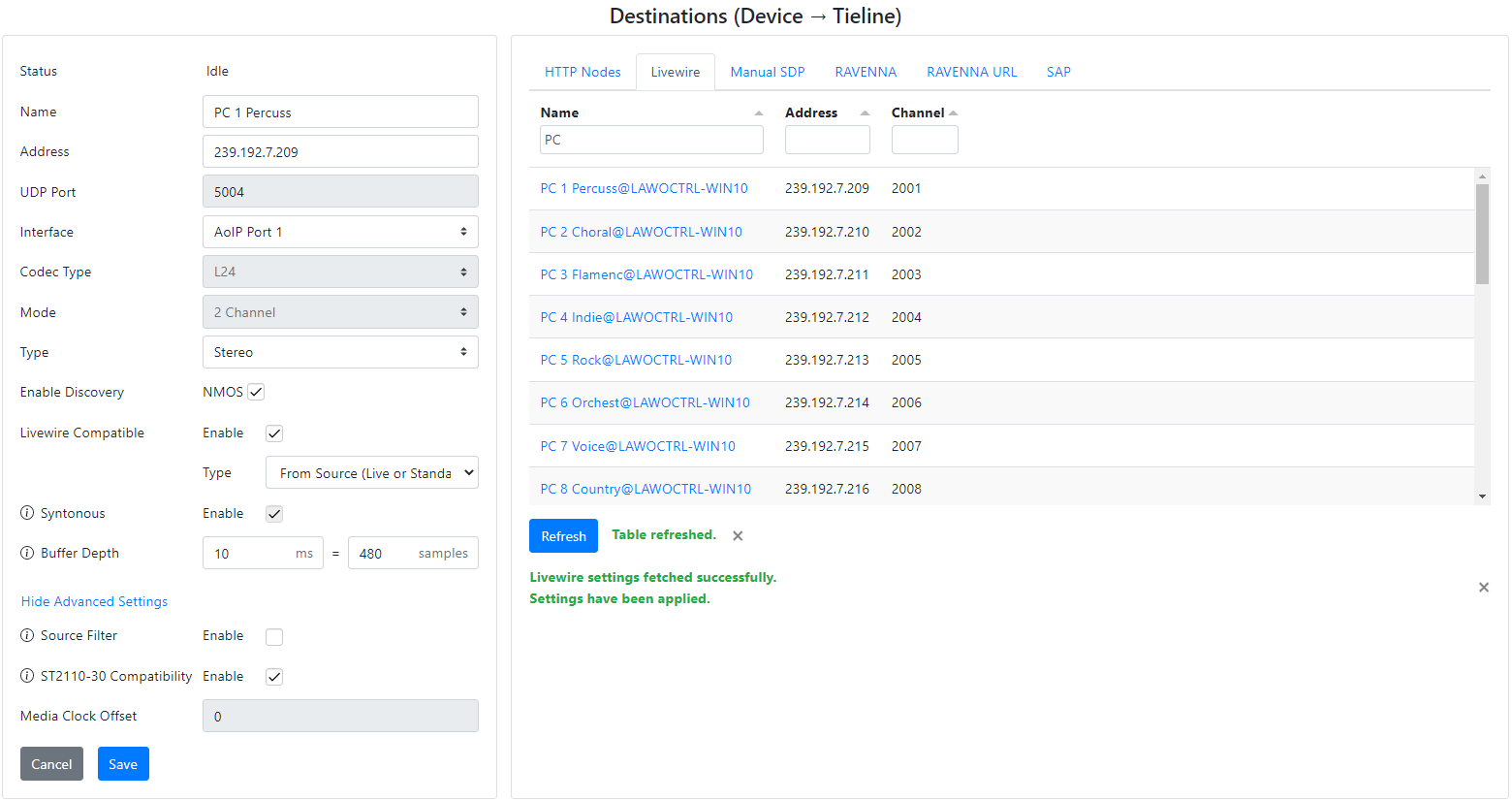This screenshot has height=801, width=1512.
Task: Toggle the NMOS discovery checkbox
Action: [256, 392]
